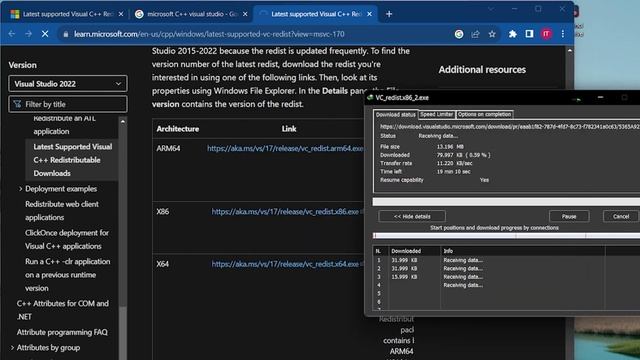
Task: Open C++ Attributes for COM and .NET
Action: (62, 310)
